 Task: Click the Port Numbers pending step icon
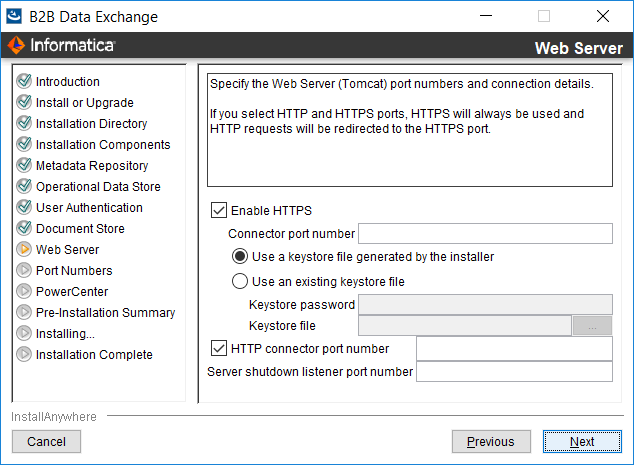tap(24, 270)
